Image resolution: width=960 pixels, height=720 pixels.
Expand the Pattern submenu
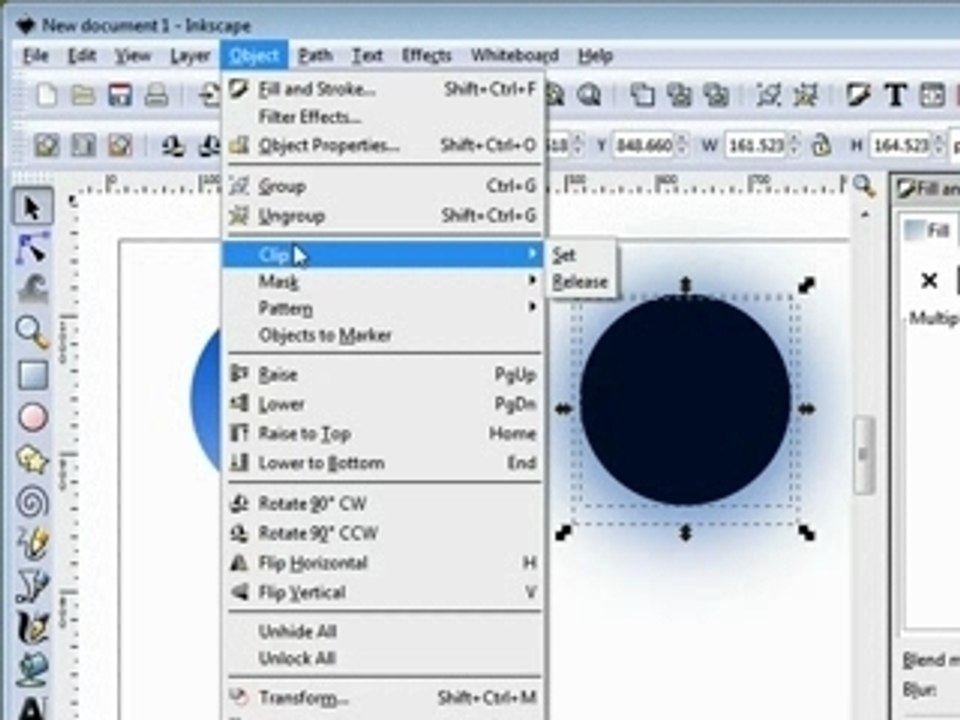point(383,308)
